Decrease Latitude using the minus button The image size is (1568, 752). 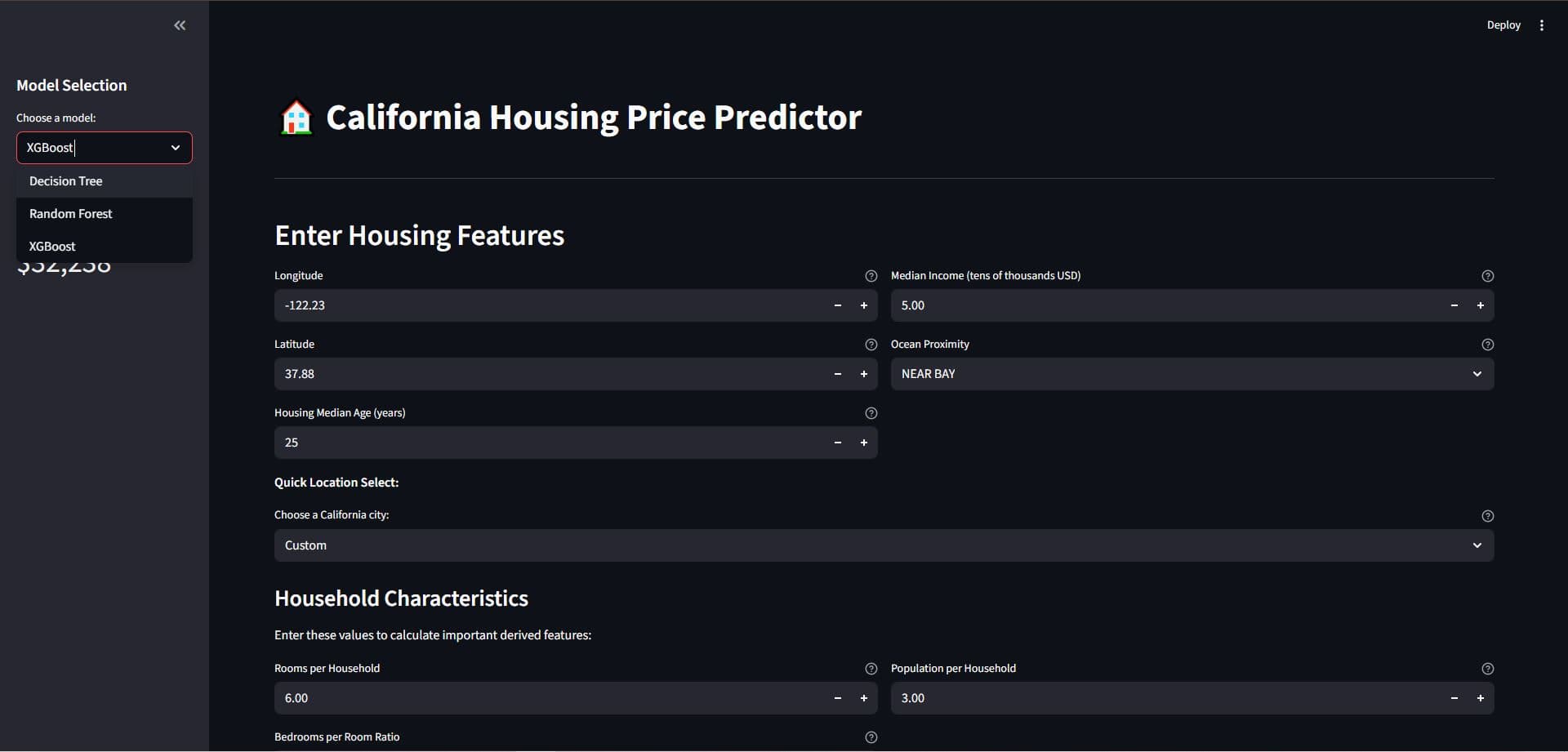(x=837, y=373)
